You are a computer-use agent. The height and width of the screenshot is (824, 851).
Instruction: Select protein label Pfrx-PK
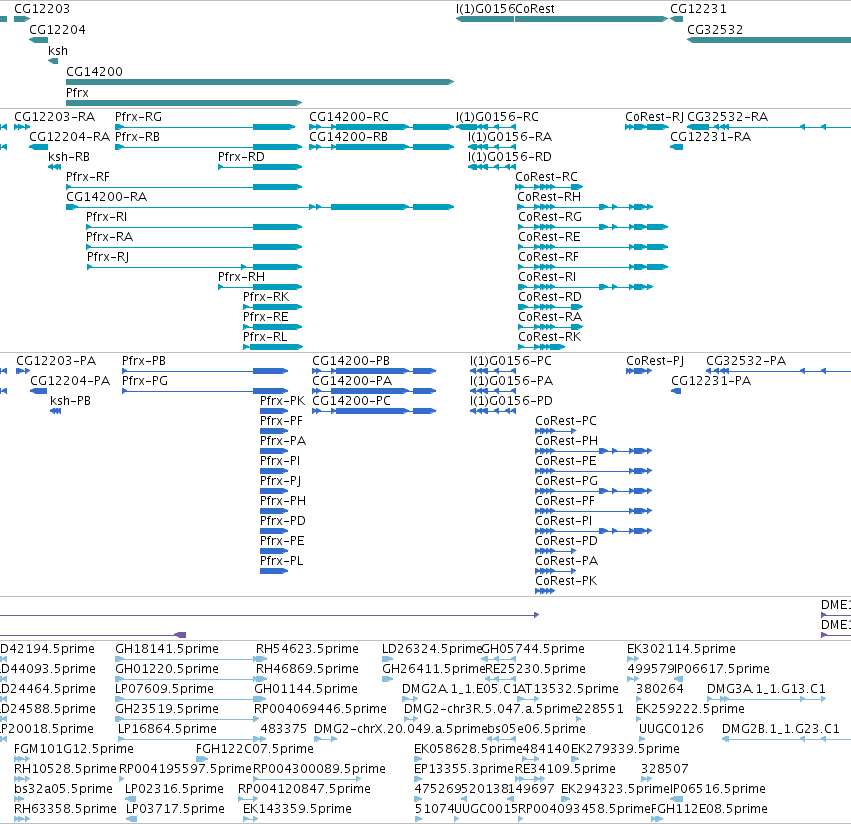pos(283,401)
